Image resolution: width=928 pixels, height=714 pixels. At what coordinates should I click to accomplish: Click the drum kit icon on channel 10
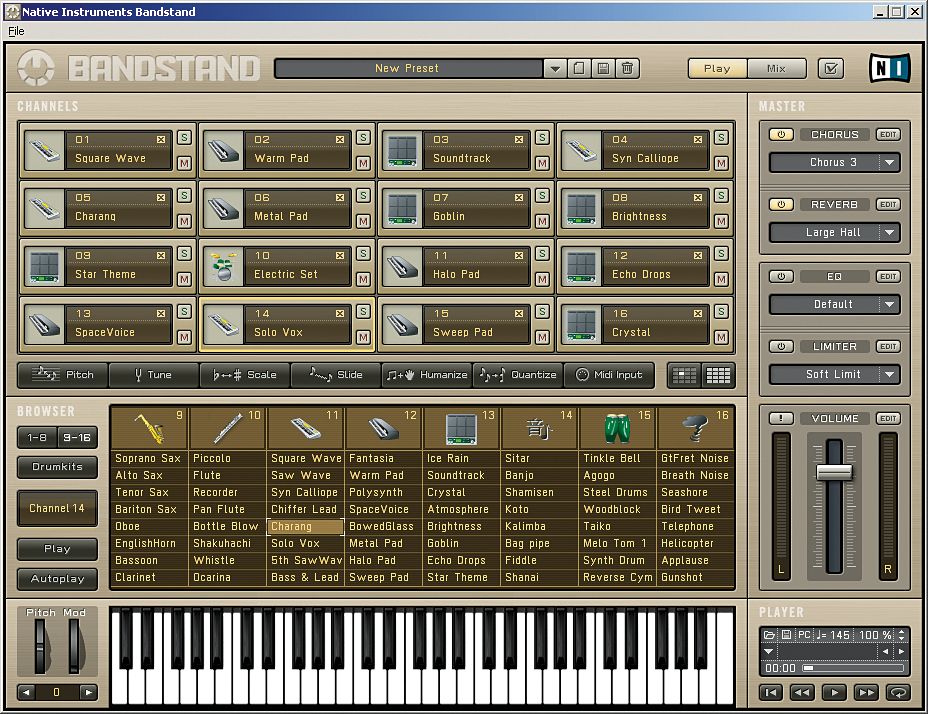(x=224, y=266)
